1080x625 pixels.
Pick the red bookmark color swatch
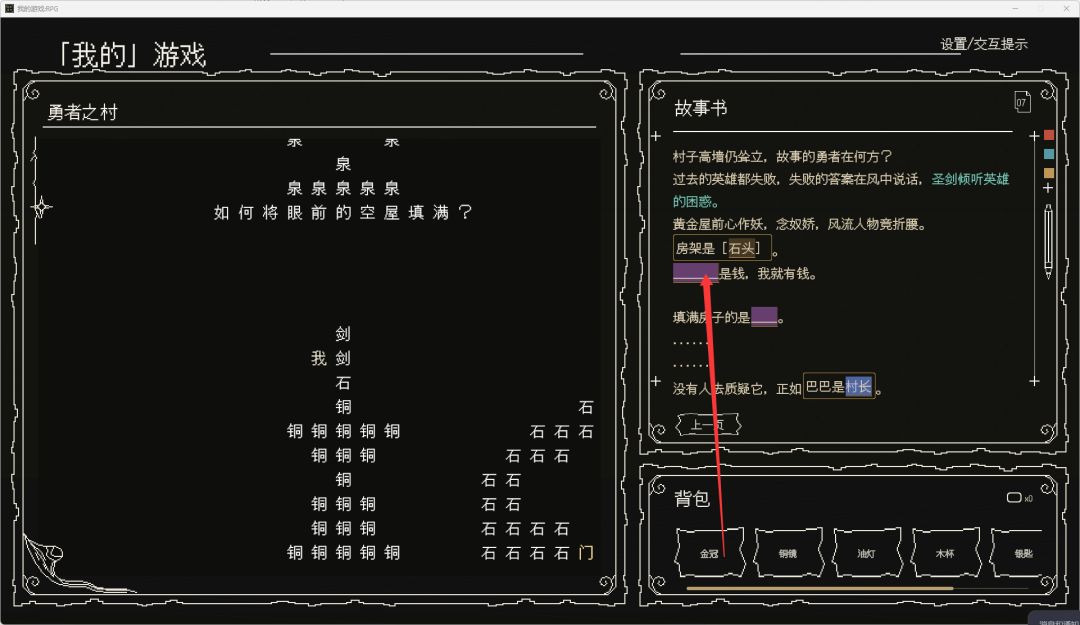[x=1049, y=135]
